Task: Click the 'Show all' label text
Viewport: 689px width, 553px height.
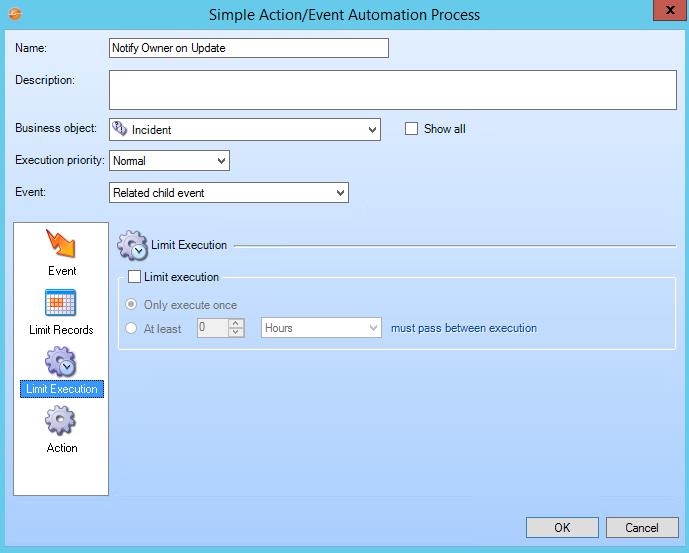Action: pyautogui.click(x=445, y=129)
